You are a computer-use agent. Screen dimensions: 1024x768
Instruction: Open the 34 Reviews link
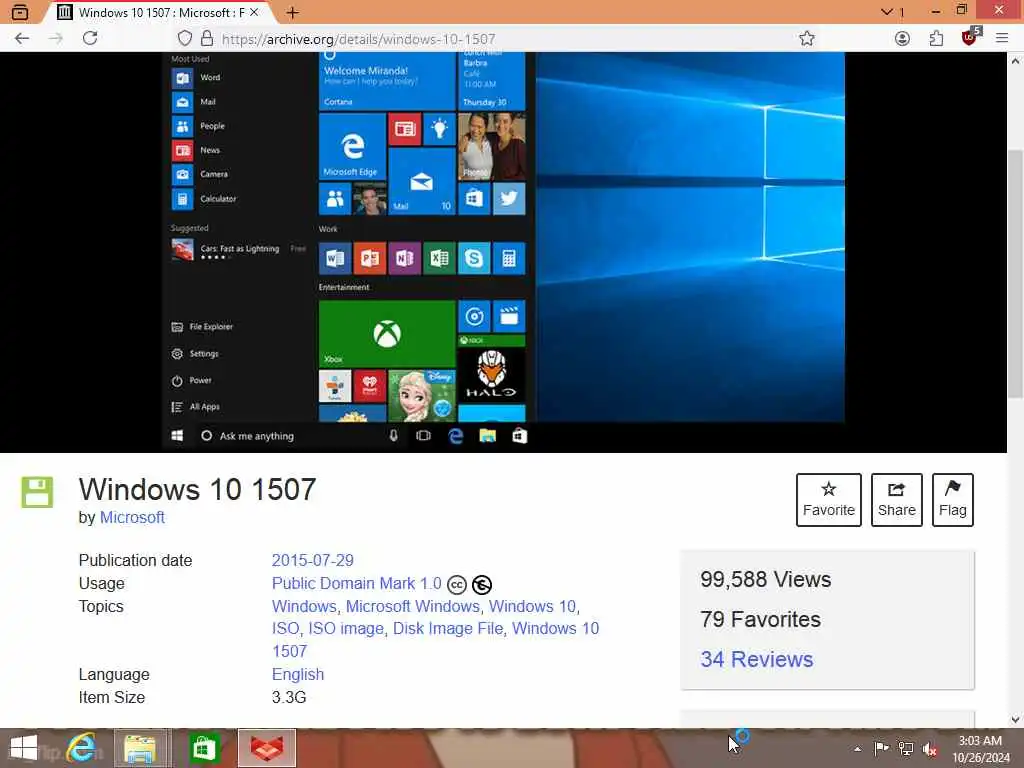coord(756,659)
